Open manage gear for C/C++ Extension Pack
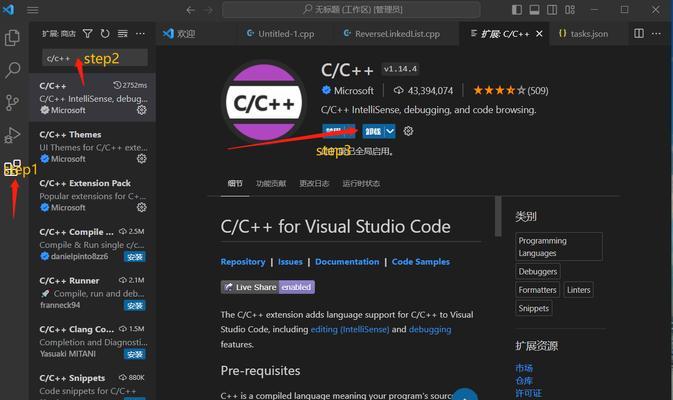This screenshot has height=400, width=673. click(x=142, y=207)
